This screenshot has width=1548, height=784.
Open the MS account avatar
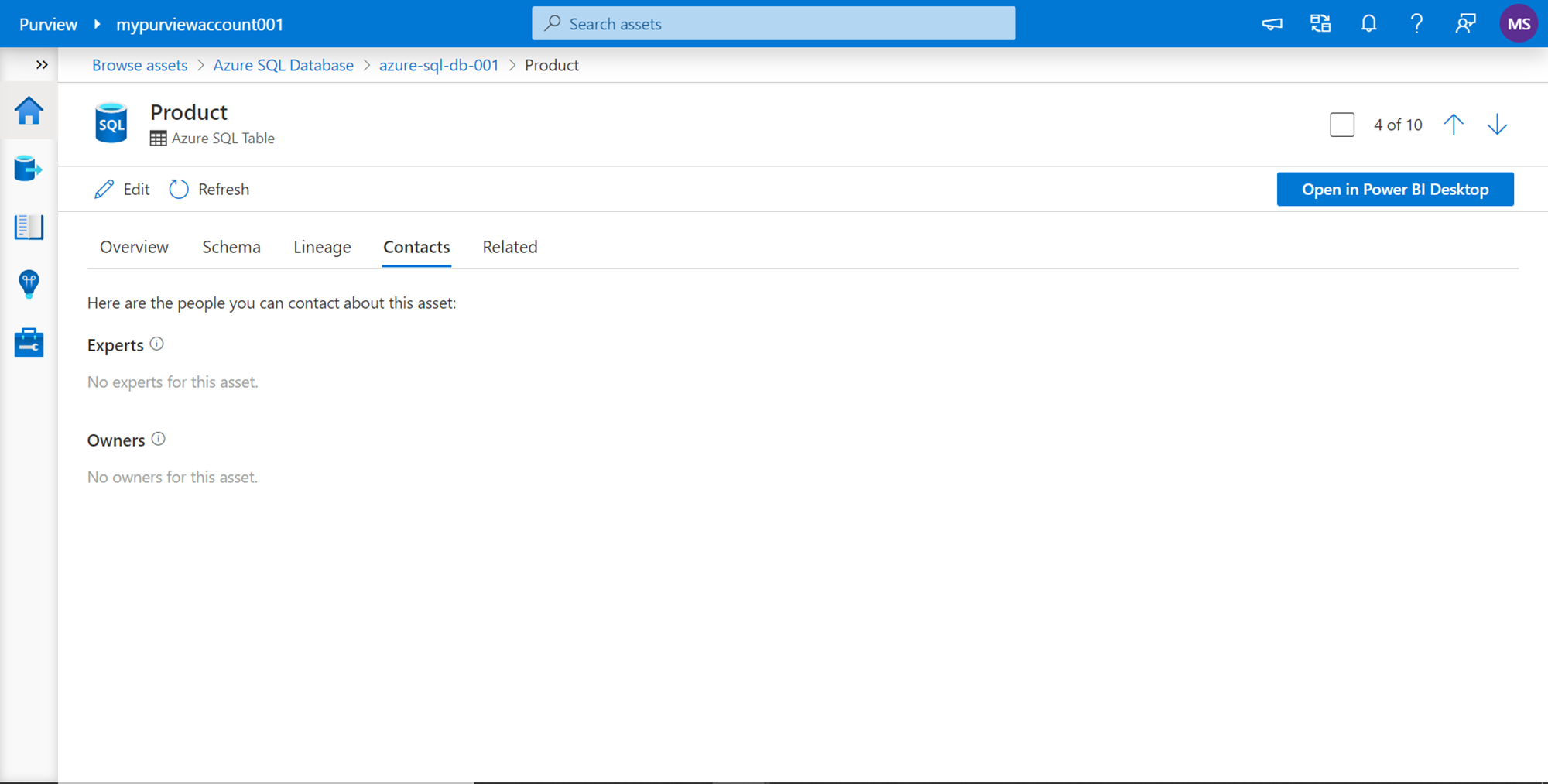1519,24
